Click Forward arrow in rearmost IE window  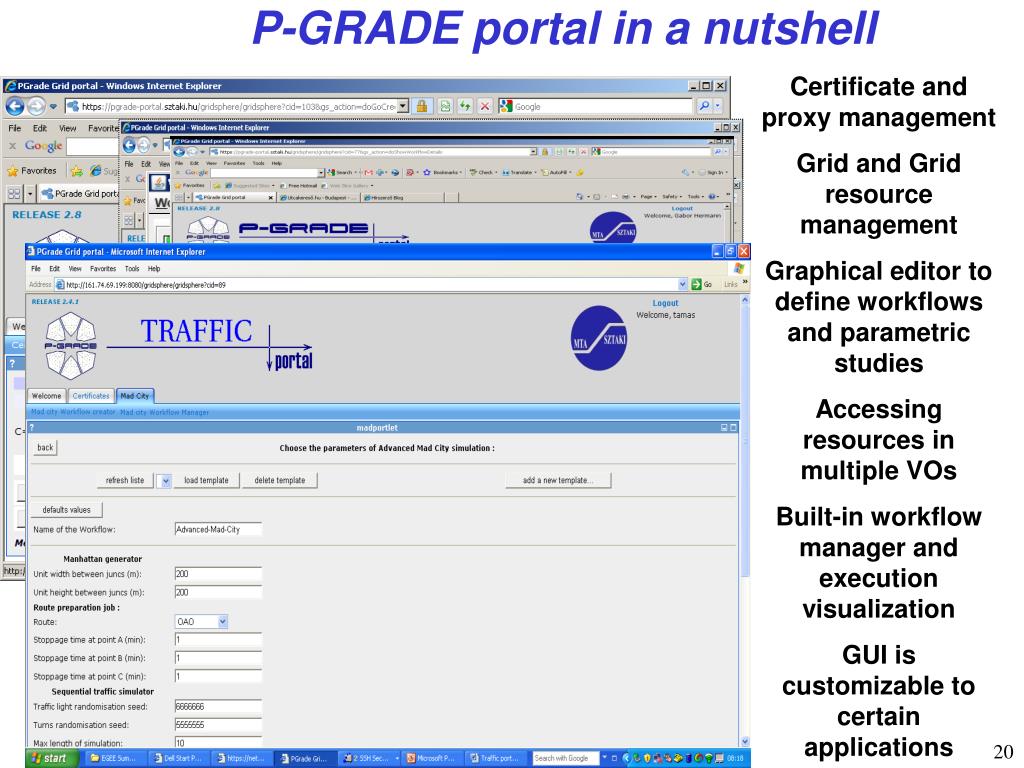[36, 106]
